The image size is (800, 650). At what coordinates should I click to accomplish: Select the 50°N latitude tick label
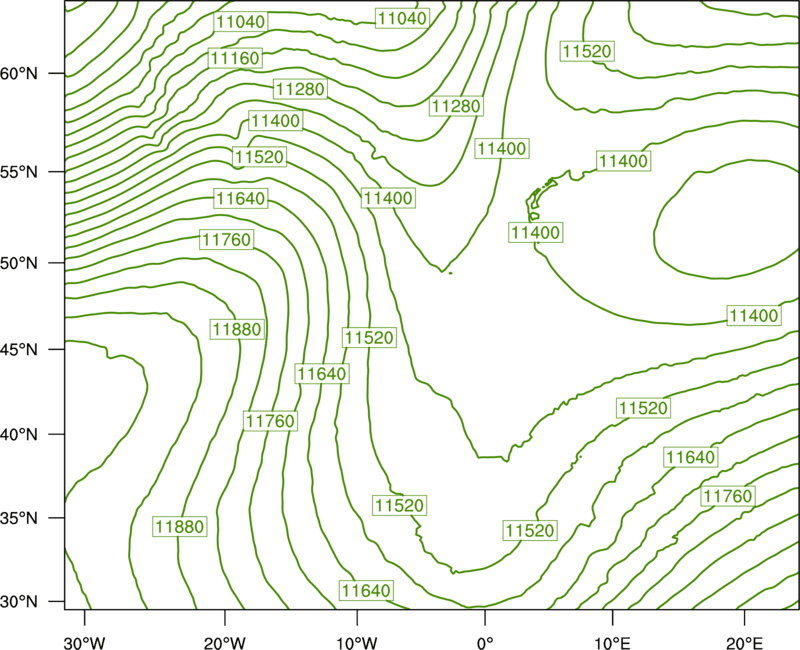19,263
